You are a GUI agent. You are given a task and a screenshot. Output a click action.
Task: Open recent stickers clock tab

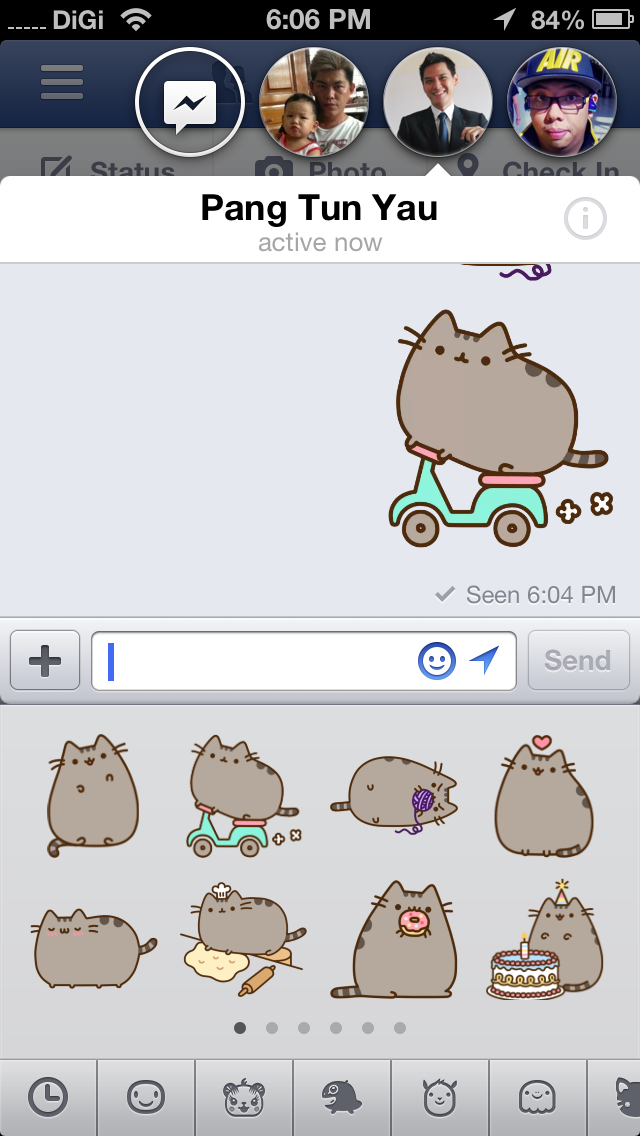48,1097
